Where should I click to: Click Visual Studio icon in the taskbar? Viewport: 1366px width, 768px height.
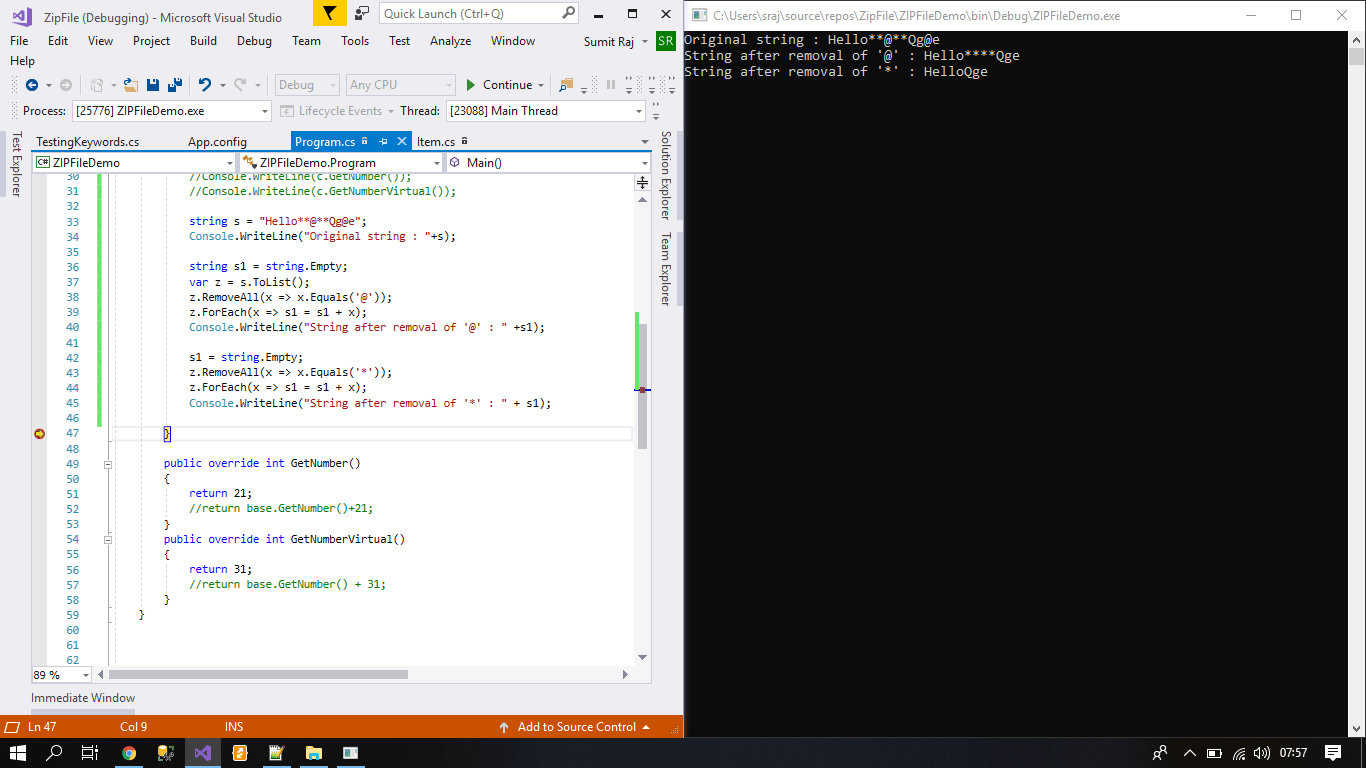pyautogui.click(x=203, y=753)
